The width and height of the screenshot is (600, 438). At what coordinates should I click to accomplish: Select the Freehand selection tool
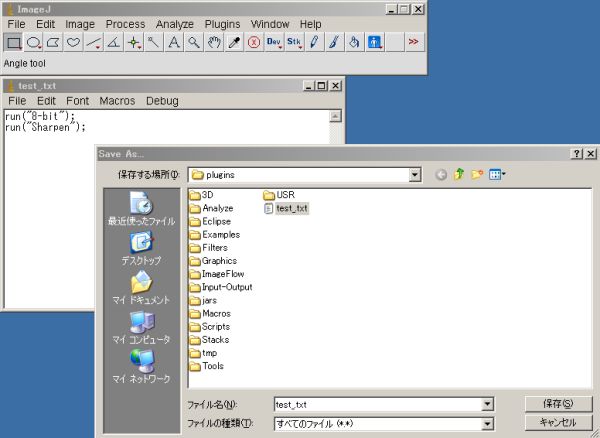(x=73, y=42)
